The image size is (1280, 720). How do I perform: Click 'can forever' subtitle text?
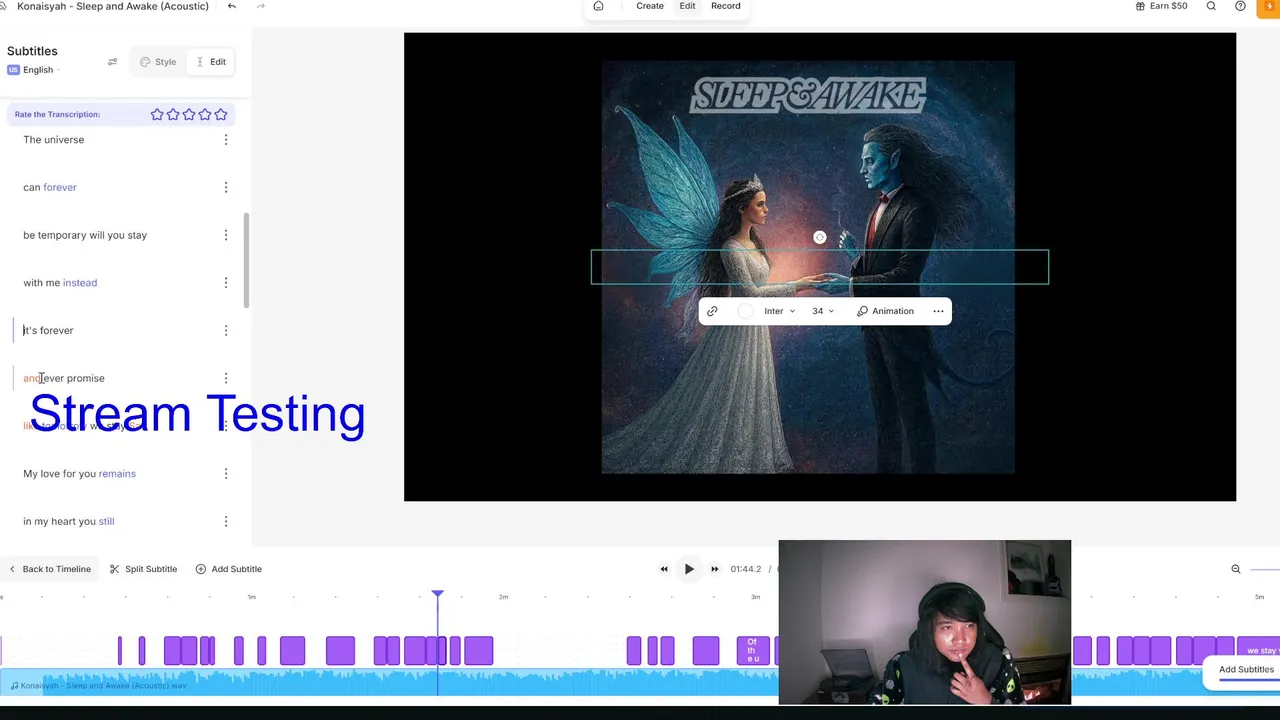tap(50, 187)
